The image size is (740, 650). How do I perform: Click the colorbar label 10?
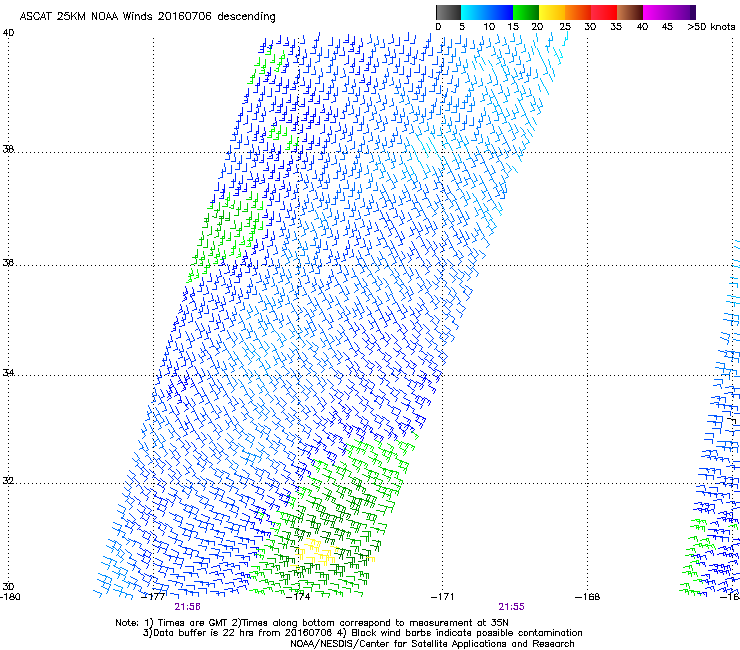click(489, 27)
